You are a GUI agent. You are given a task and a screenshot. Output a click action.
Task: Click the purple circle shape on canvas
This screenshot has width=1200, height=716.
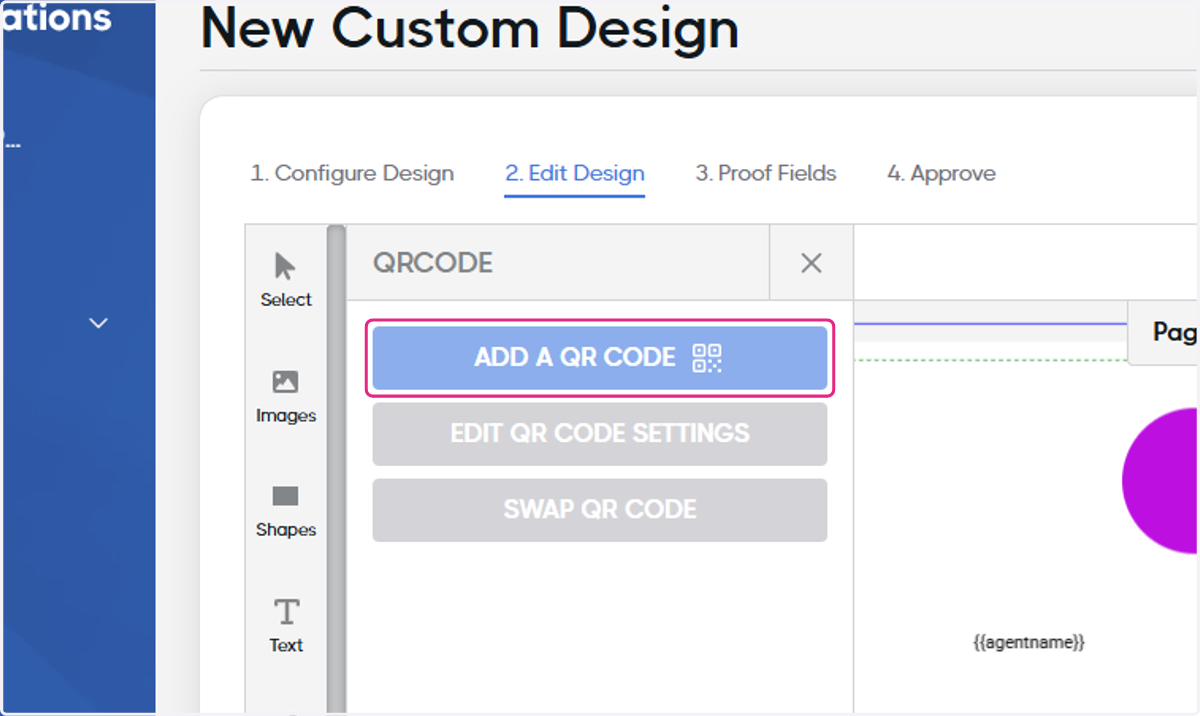(x=1160, y=480)
